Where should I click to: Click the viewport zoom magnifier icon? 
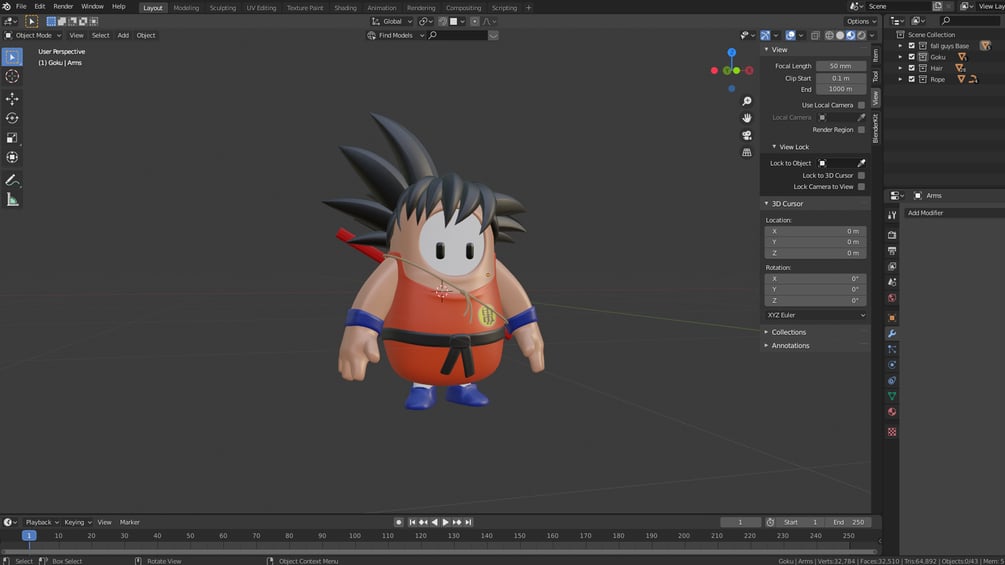(x=747, y=101)
